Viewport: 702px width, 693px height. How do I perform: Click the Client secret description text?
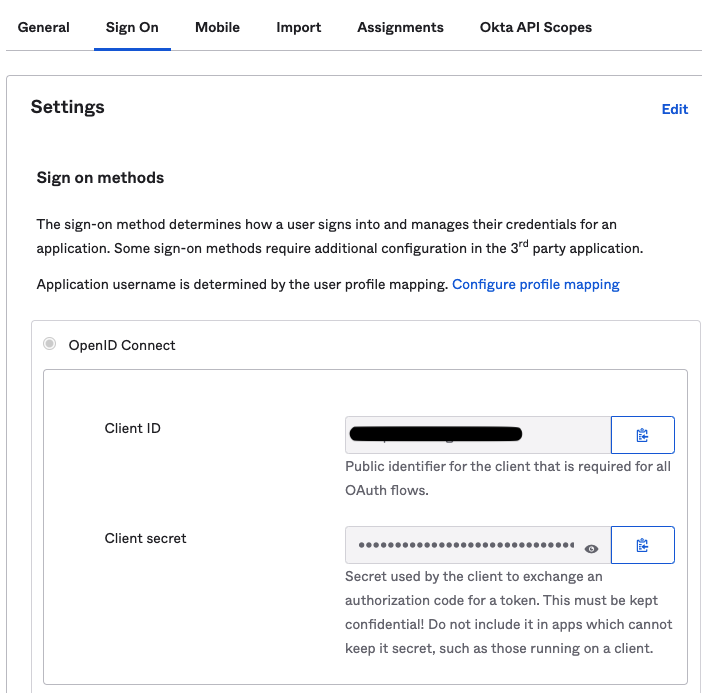pos(509,612)
